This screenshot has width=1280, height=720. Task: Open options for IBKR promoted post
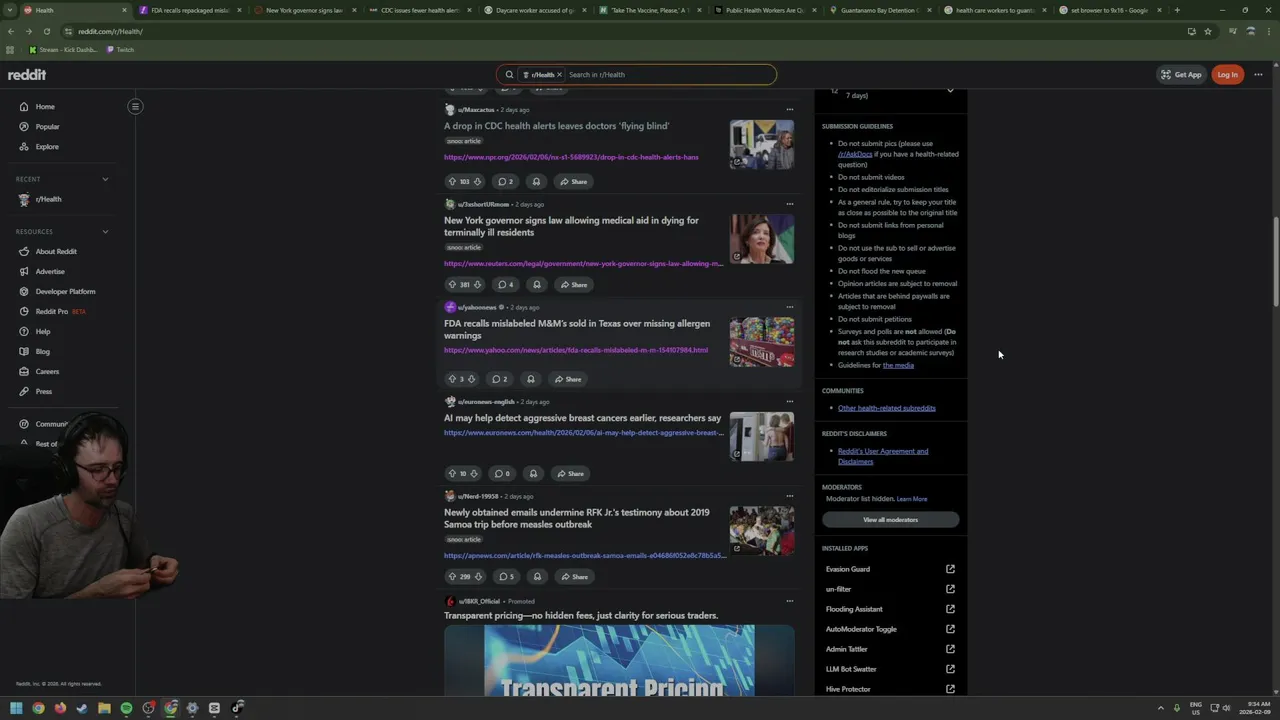point(789,601)
